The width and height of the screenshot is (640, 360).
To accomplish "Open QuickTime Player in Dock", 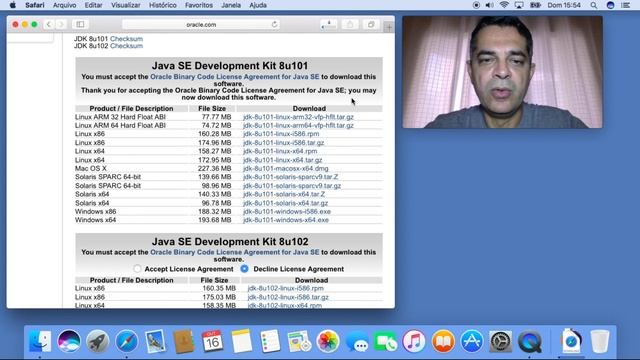I will coord(530,341).
